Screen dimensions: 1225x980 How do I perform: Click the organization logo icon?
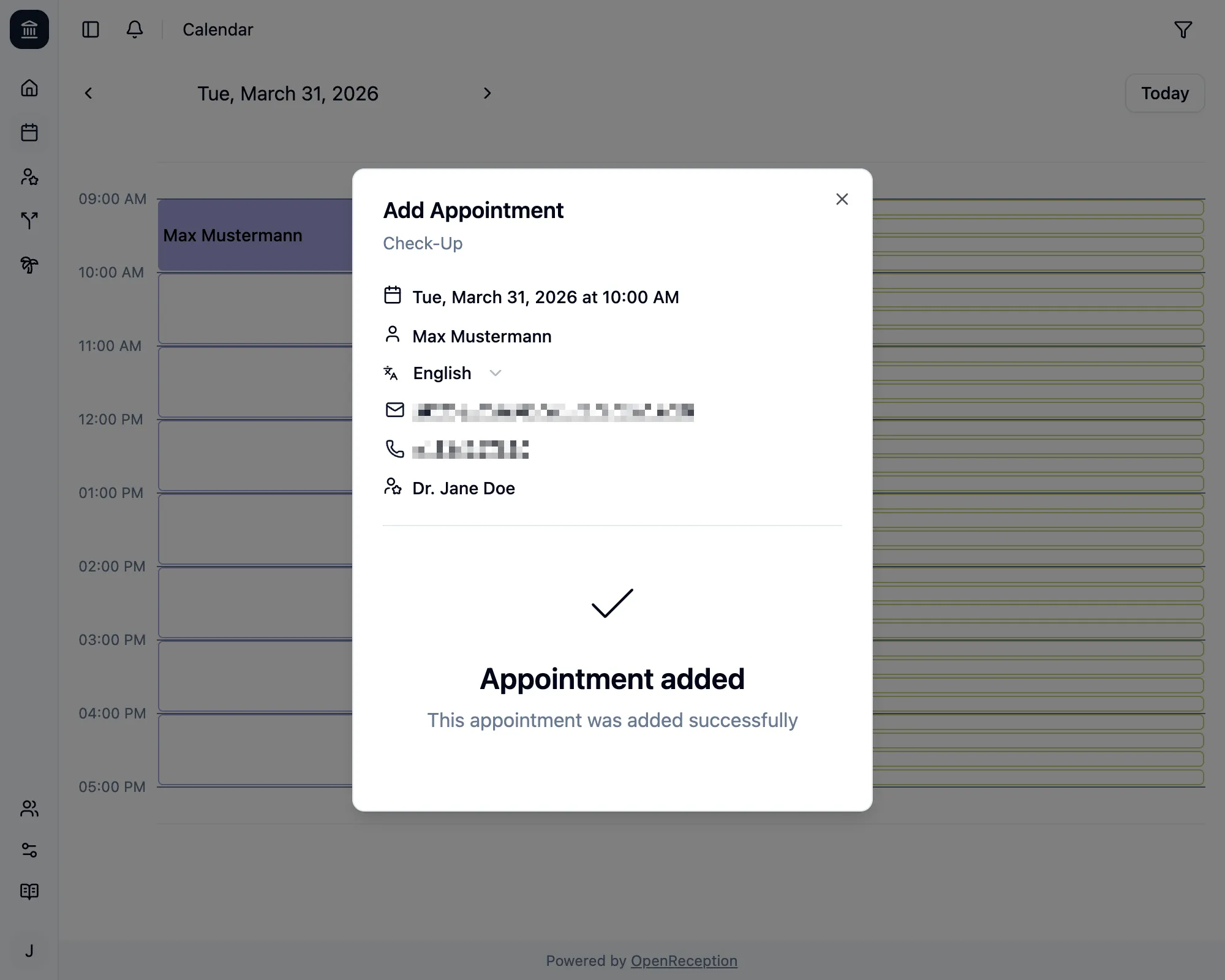tap(29, 29)
